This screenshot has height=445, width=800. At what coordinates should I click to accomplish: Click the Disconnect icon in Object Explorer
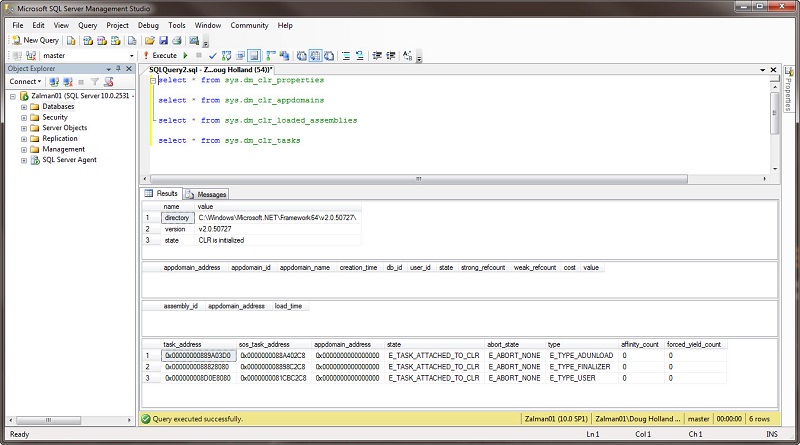tap(67, 82)
